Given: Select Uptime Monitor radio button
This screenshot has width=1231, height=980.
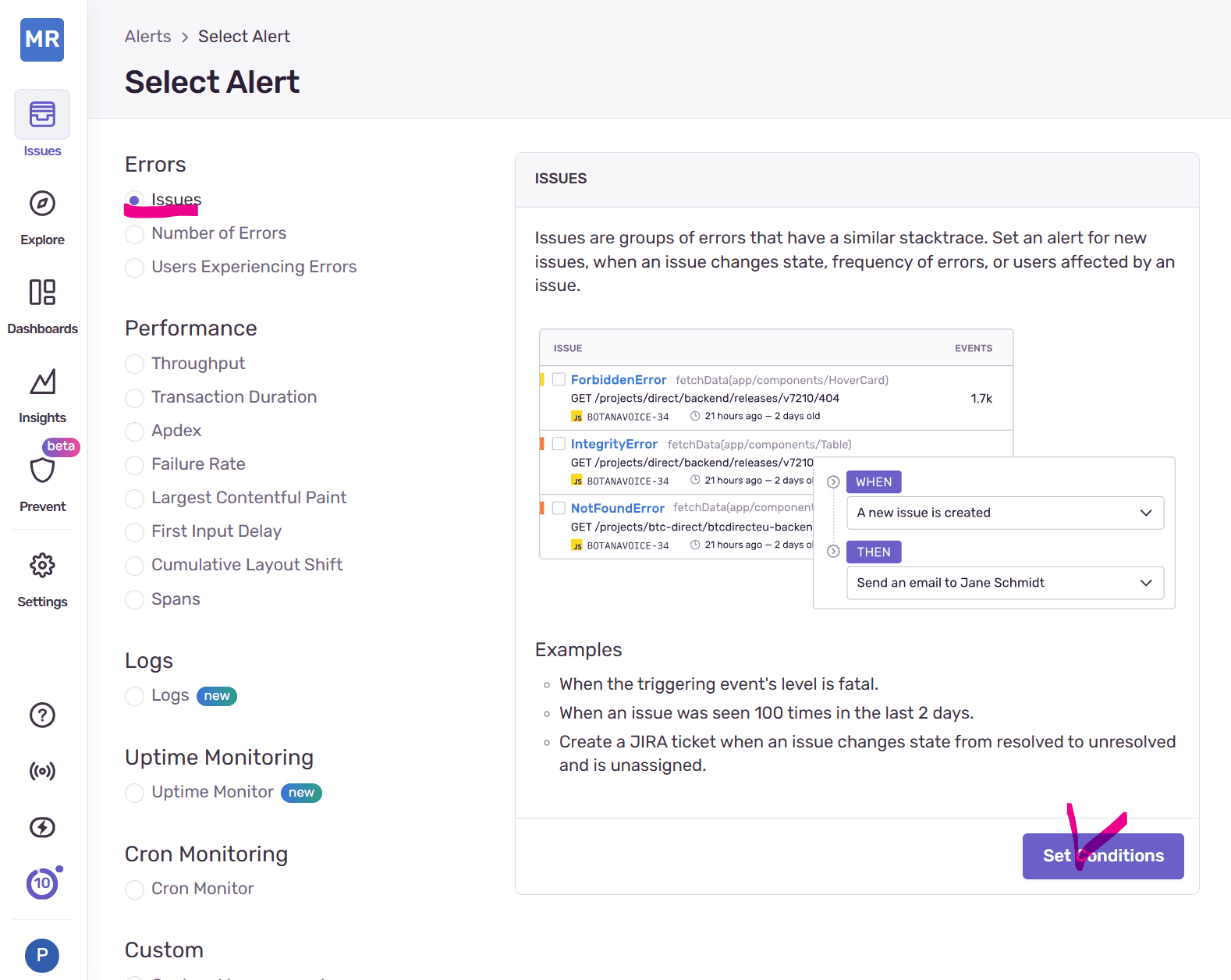Looking at the screenshot, I should point(135,793).
